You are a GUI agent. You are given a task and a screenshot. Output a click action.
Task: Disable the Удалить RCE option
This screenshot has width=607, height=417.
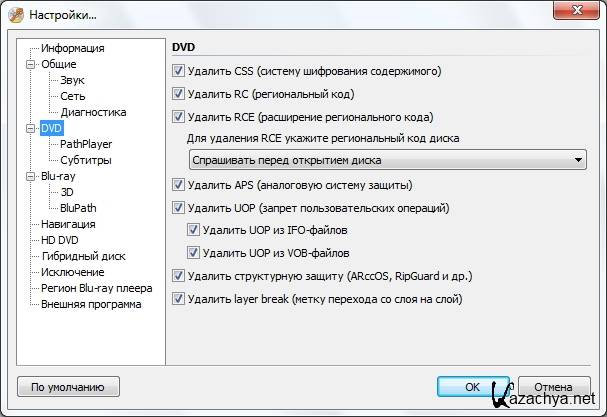pyautogui.click(x=179, y=117)
